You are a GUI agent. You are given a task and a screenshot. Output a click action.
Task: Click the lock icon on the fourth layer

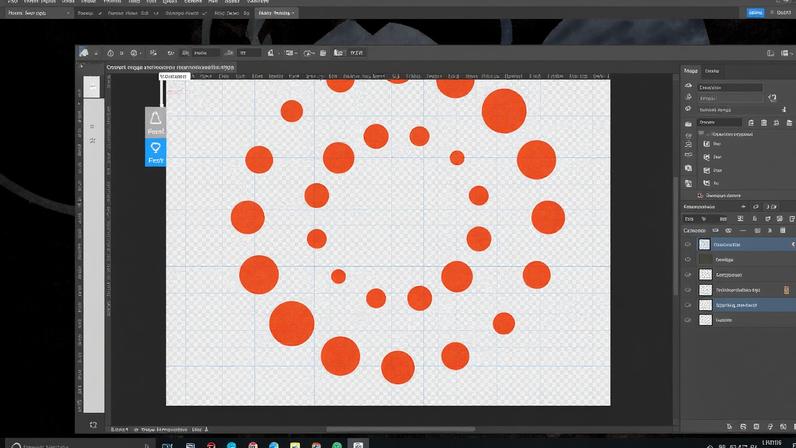click(785, 290)
